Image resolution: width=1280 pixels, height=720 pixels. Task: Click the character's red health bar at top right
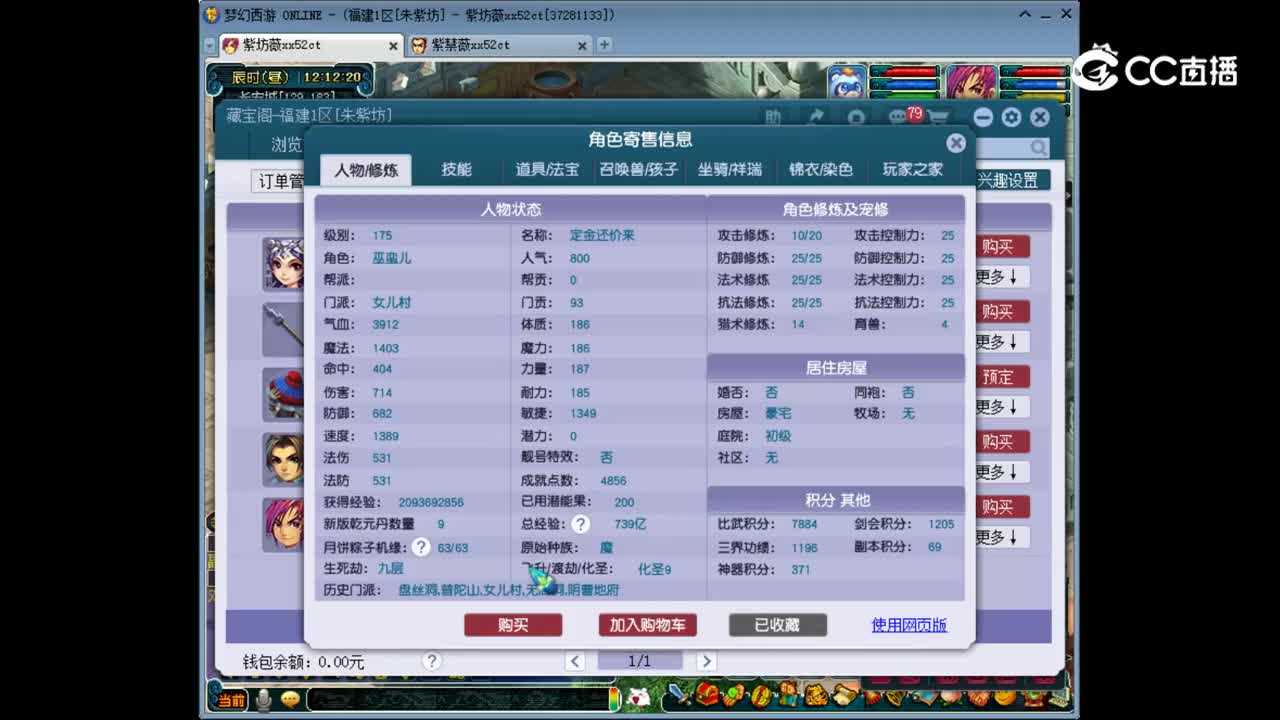point(1033,73)
